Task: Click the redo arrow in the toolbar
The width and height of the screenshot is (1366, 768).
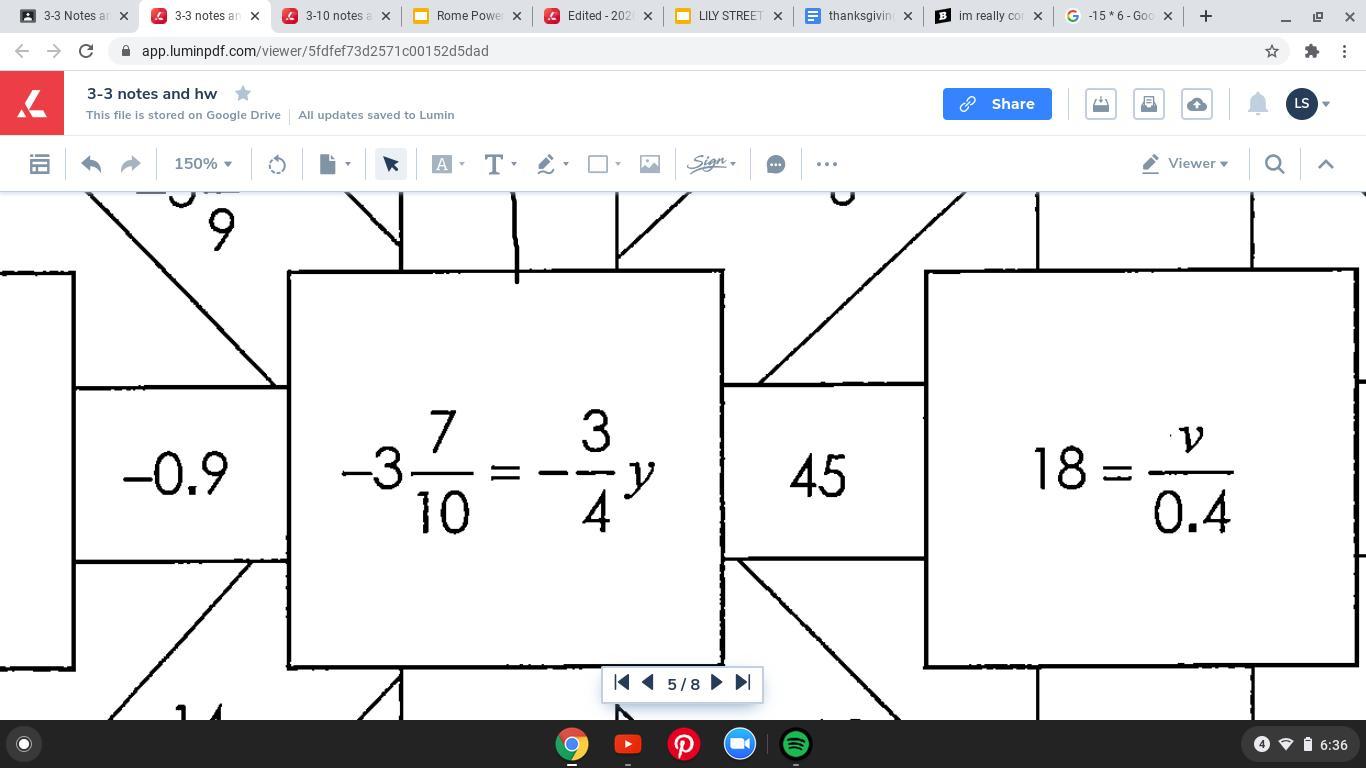Action: 130,164
